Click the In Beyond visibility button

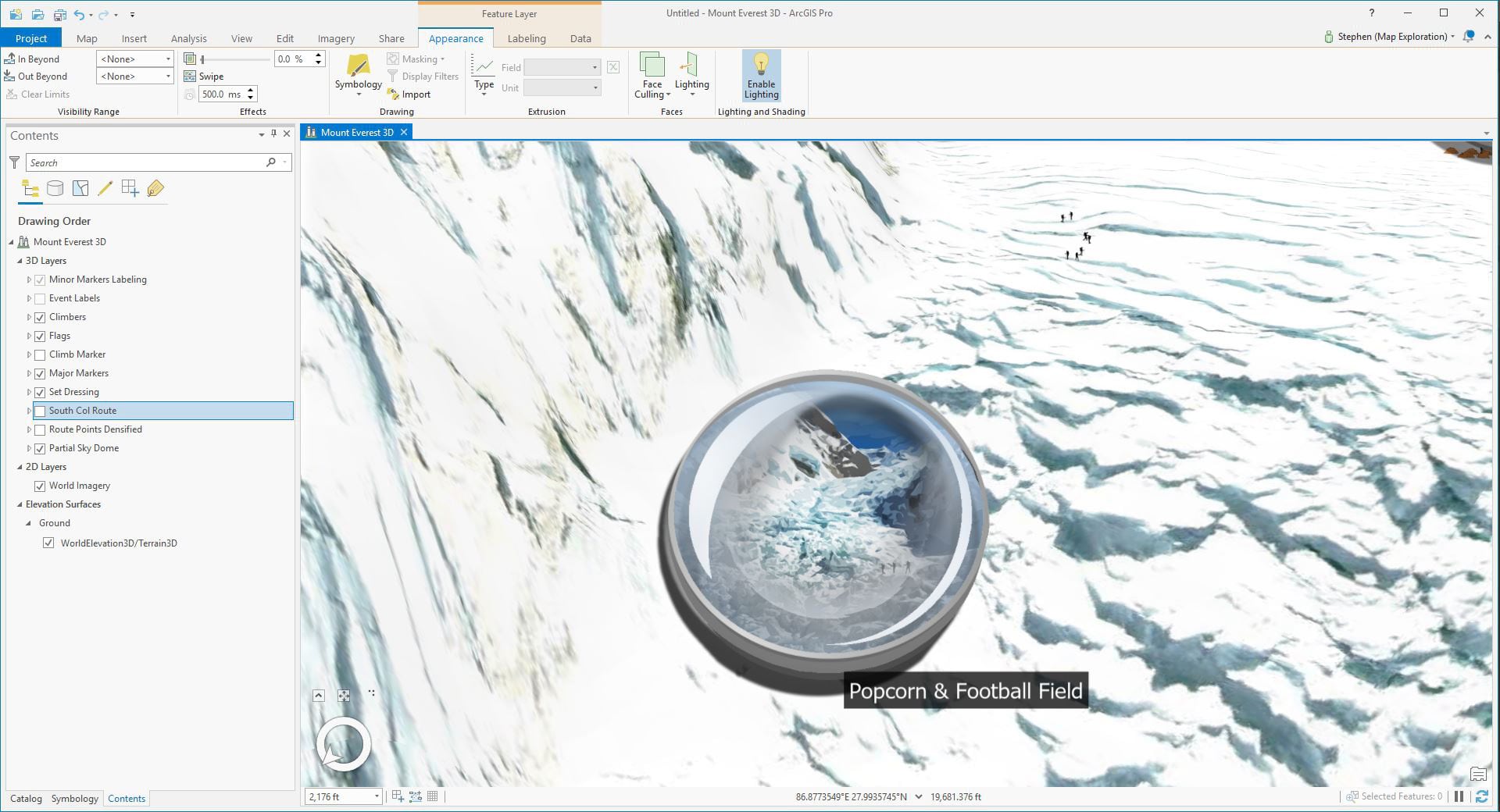pos(32,59)
